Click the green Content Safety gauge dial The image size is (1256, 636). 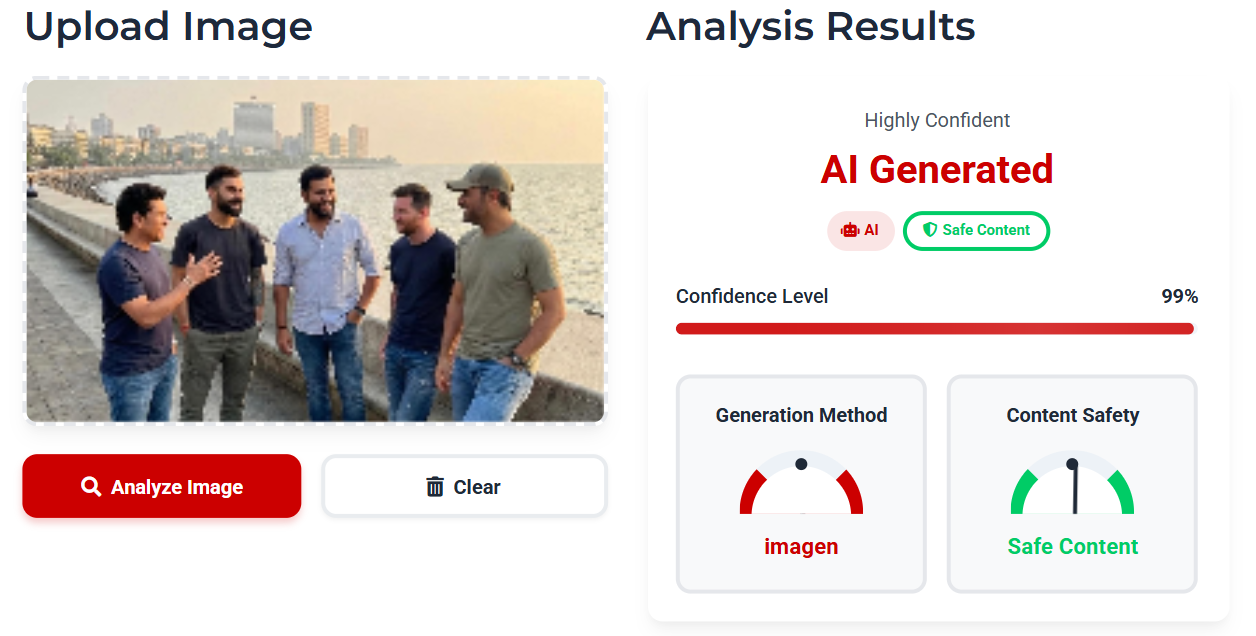pyautogui.click(x=1072, y=484)
